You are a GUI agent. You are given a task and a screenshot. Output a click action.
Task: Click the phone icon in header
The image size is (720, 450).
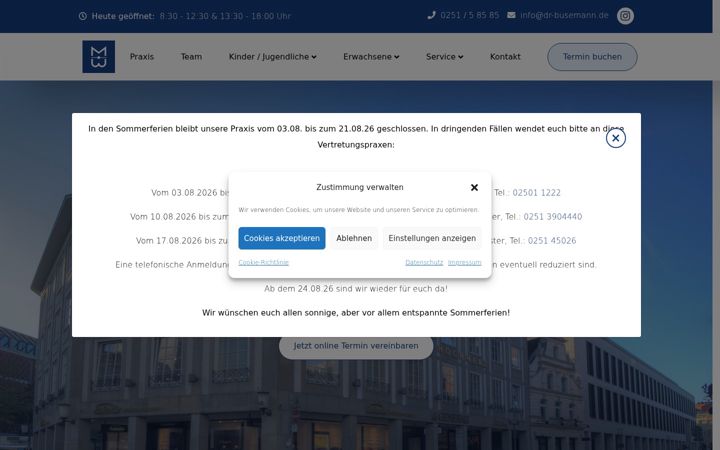[x=431, y=15]
